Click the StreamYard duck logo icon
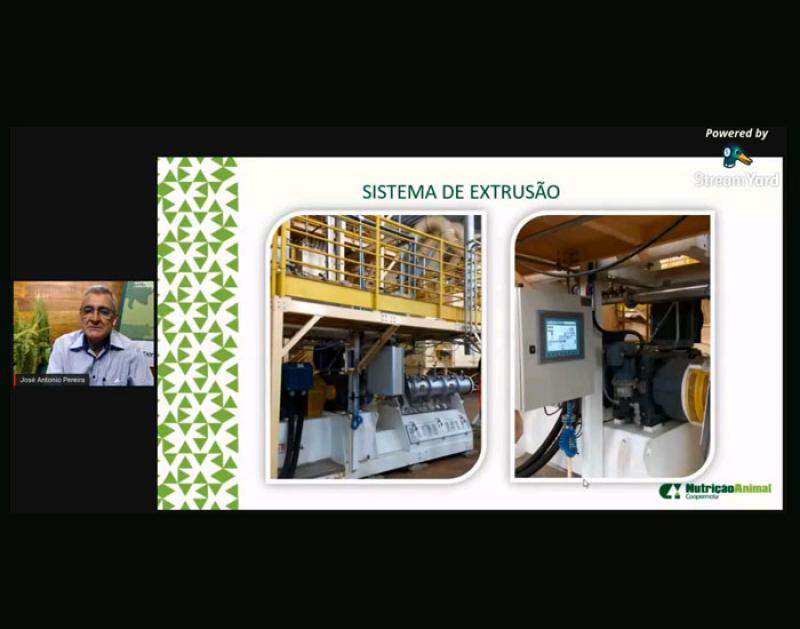This screenshot has height=629, width=800. click(737, 156)
